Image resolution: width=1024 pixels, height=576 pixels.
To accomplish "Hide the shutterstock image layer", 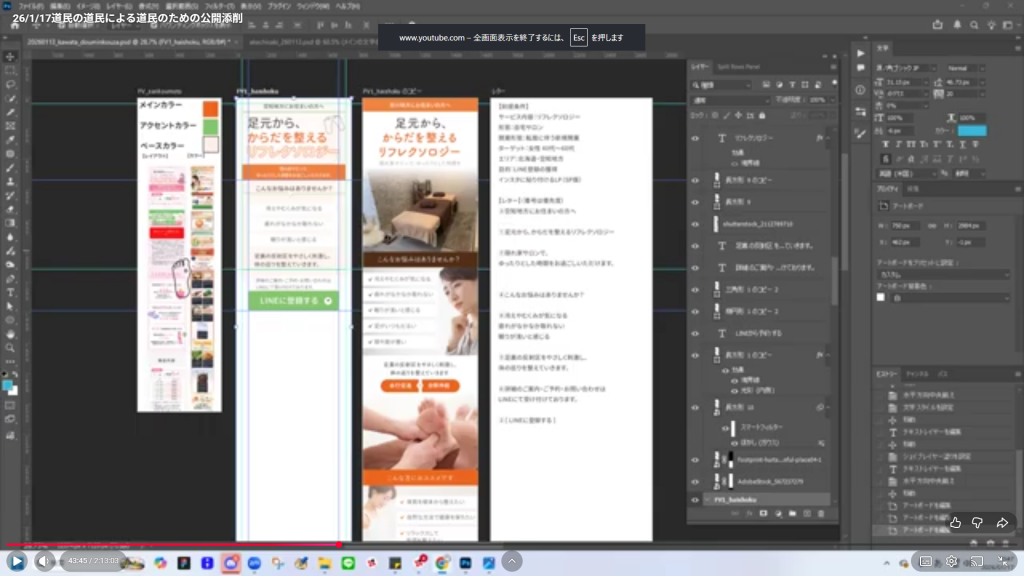I will click(695, 224).
